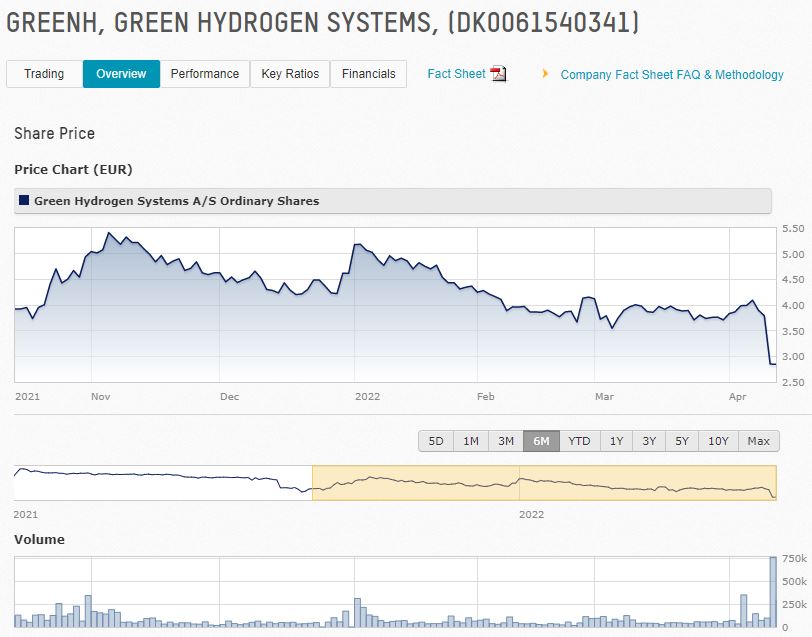
Task: Toggle the active 6M range button
Action: click(538, 440)
